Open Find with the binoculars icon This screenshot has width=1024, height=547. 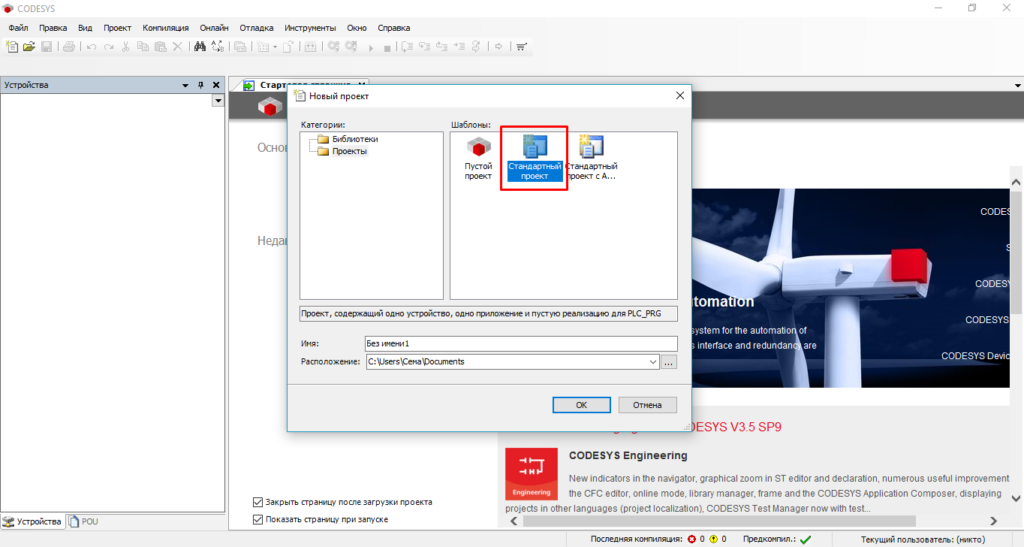click(200, 46)
